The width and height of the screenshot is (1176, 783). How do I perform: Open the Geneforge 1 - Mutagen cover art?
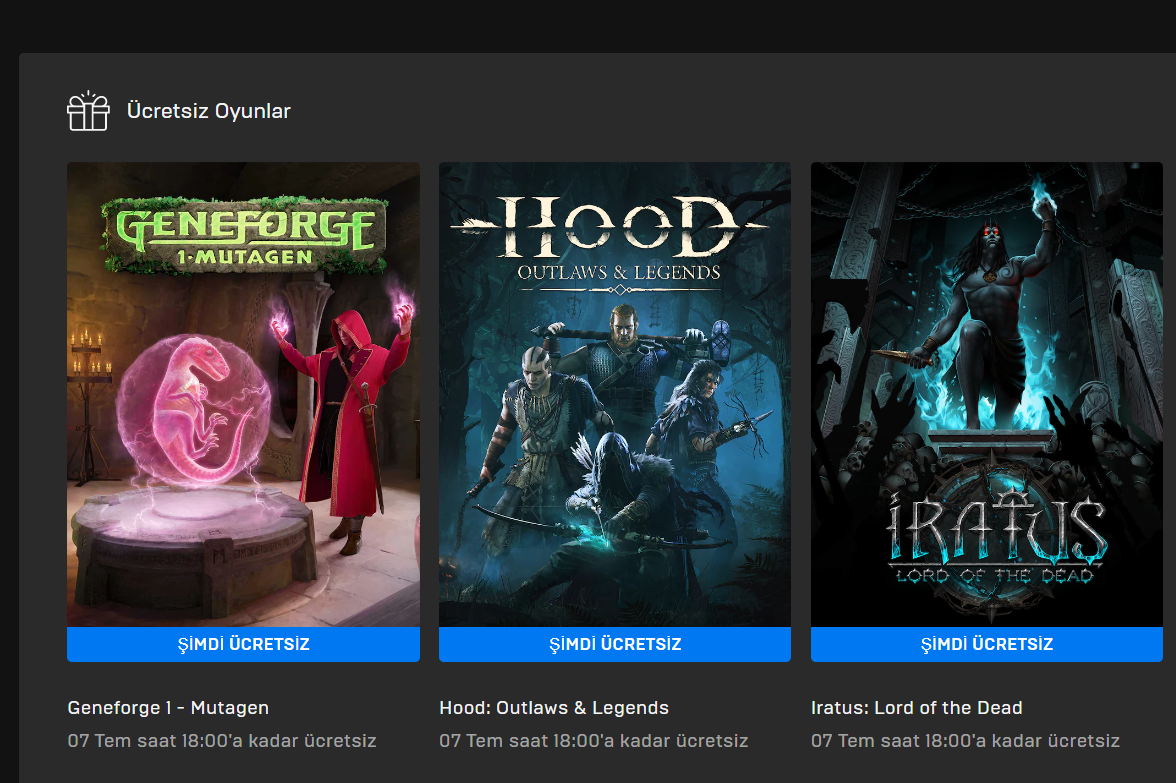[x=243, y=394]
